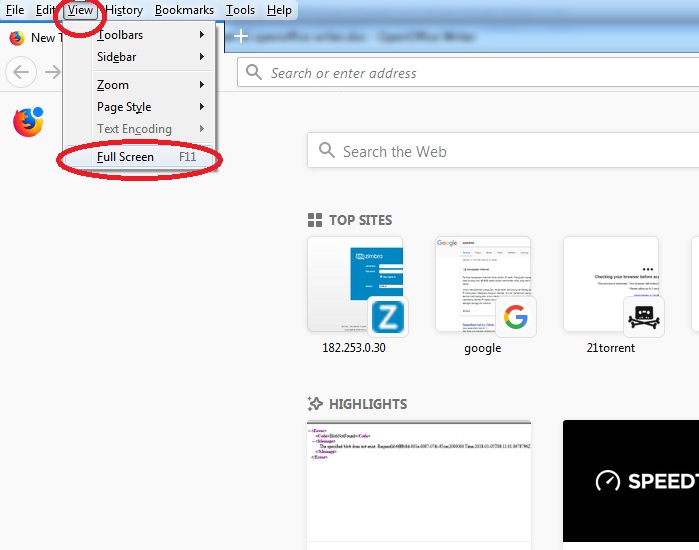Expand the Zoom submenu
Viewport: 699px width, 550px height.
pos(151,85)
